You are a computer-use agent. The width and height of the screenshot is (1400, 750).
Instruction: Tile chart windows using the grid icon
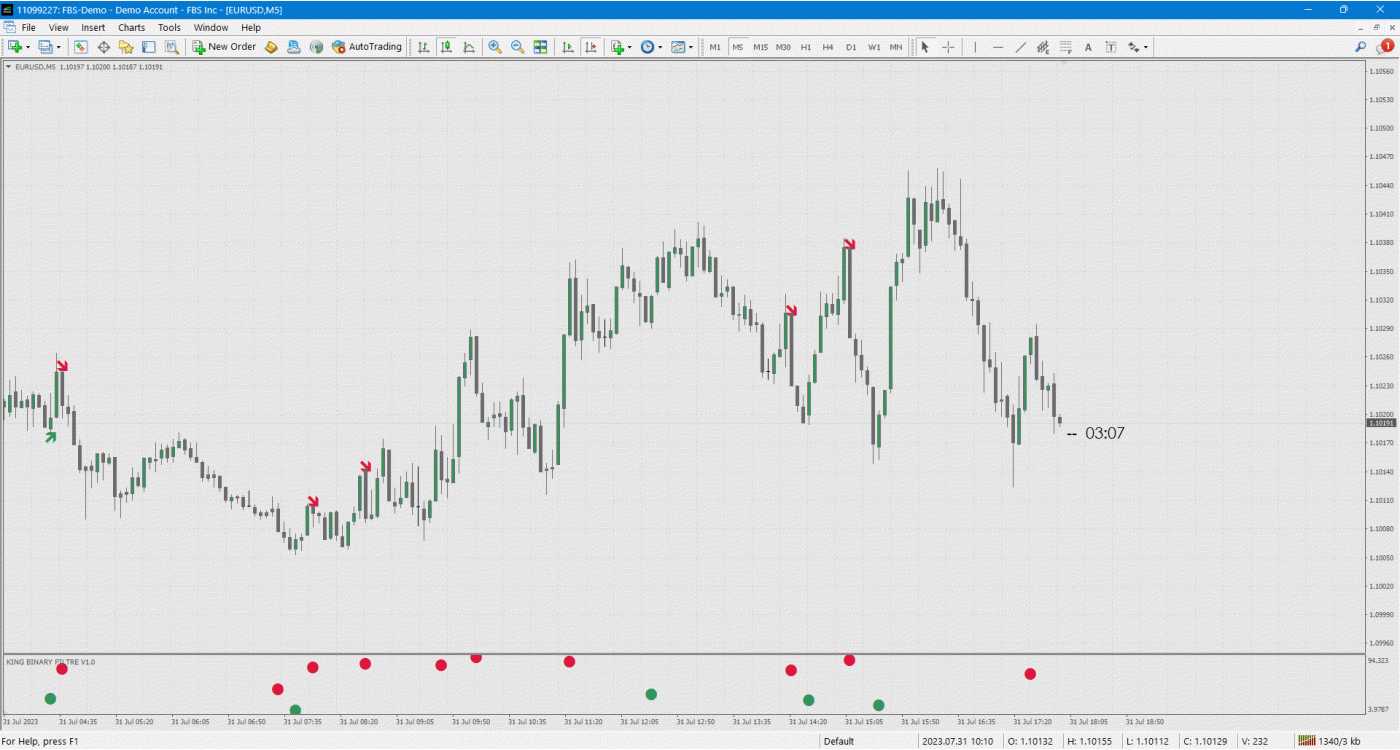(x=540, y=47)
